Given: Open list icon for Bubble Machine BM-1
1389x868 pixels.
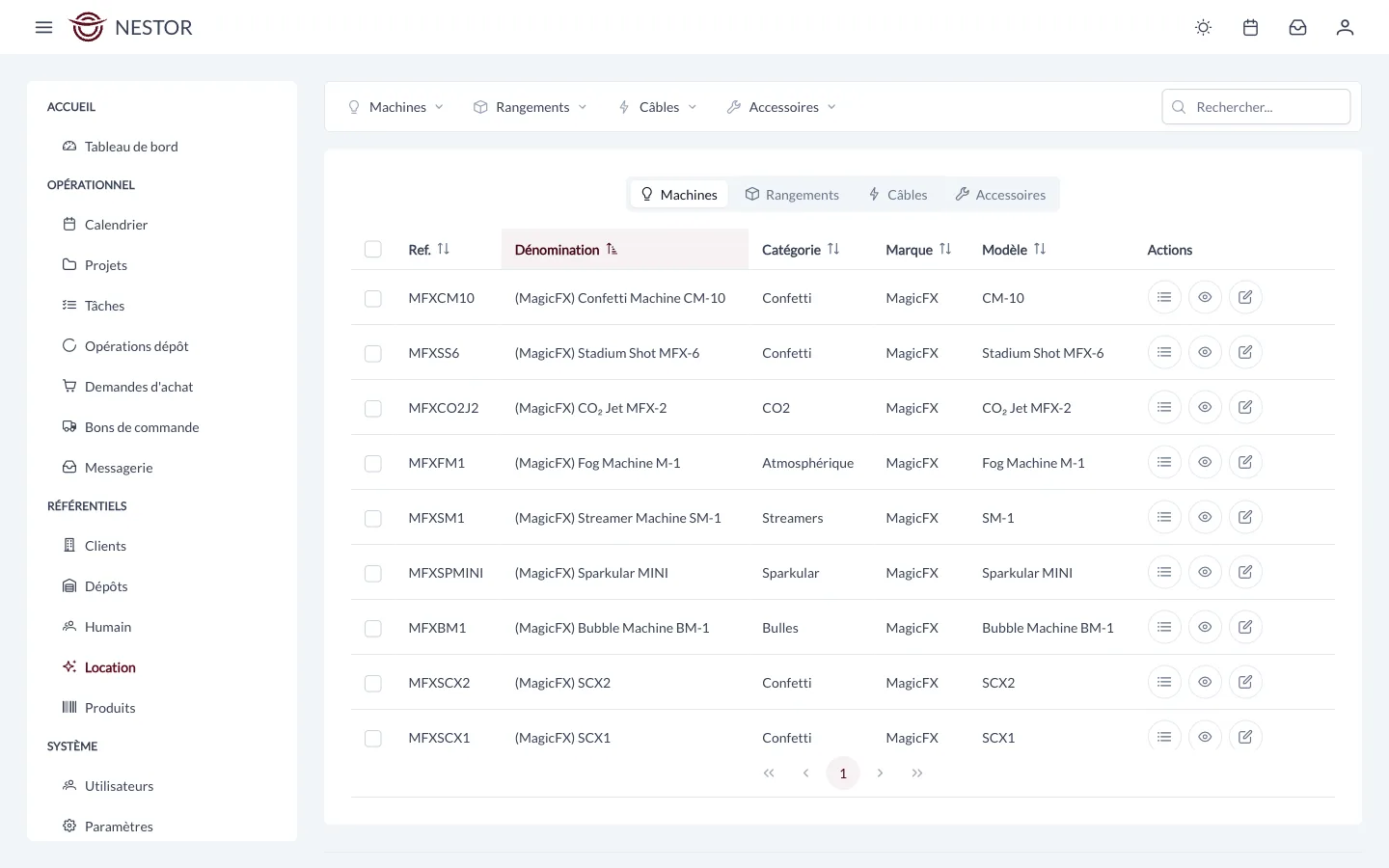Looking at the screenshot, I should tap(1164, 627).
